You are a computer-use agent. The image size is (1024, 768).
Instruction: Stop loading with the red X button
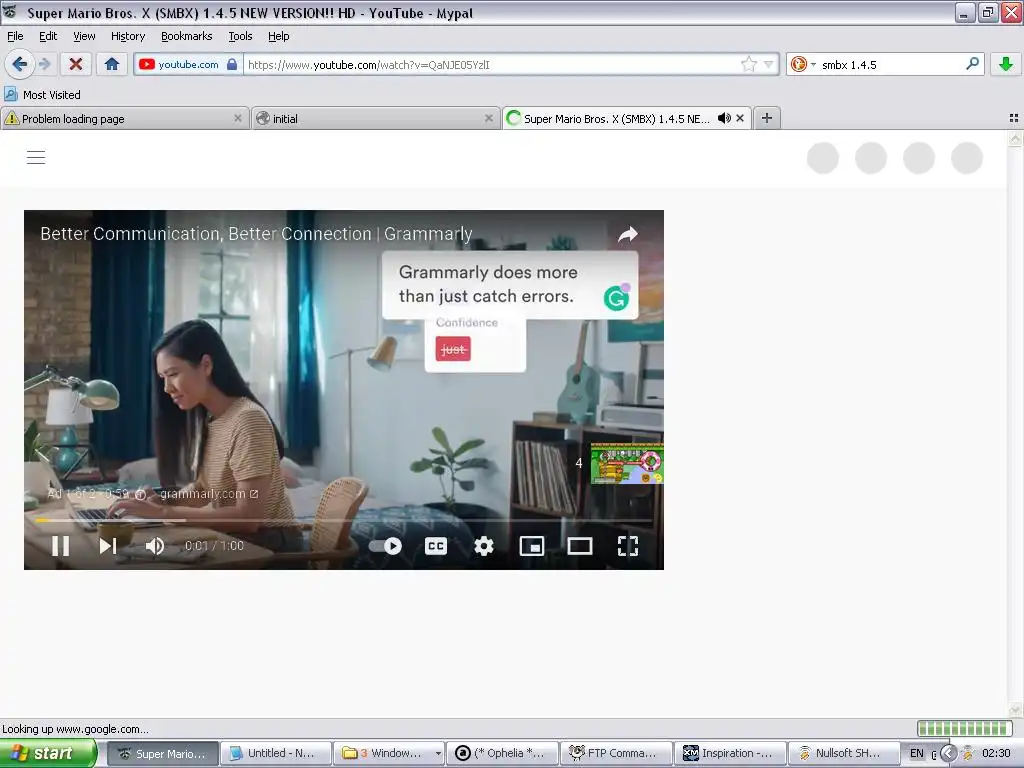(76, 64)
